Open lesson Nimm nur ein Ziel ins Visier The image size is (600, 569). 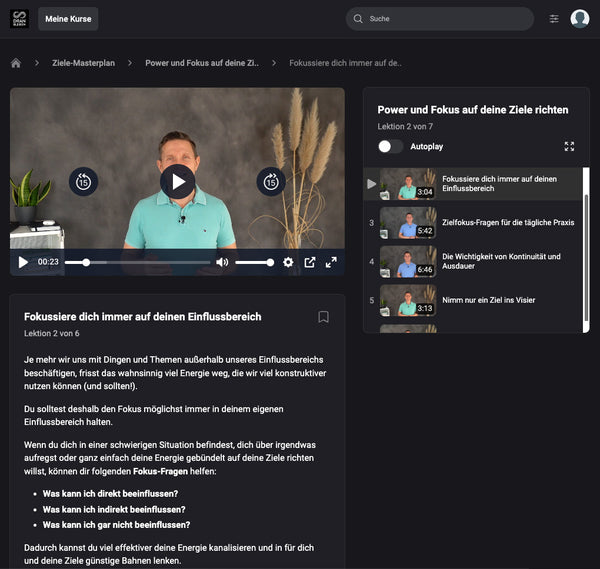(x=490, y=299)
